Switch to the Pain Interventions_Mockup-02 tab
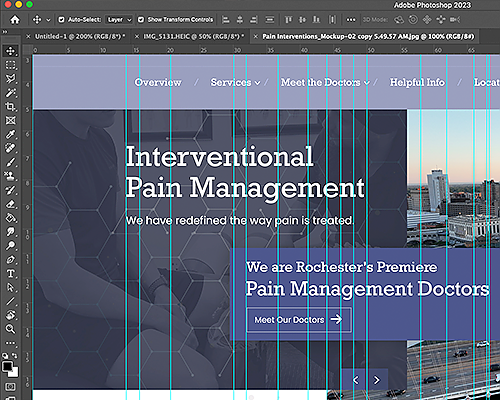This screenshot has height=400, width=500. pyautogui.click(x=368, y=36)
